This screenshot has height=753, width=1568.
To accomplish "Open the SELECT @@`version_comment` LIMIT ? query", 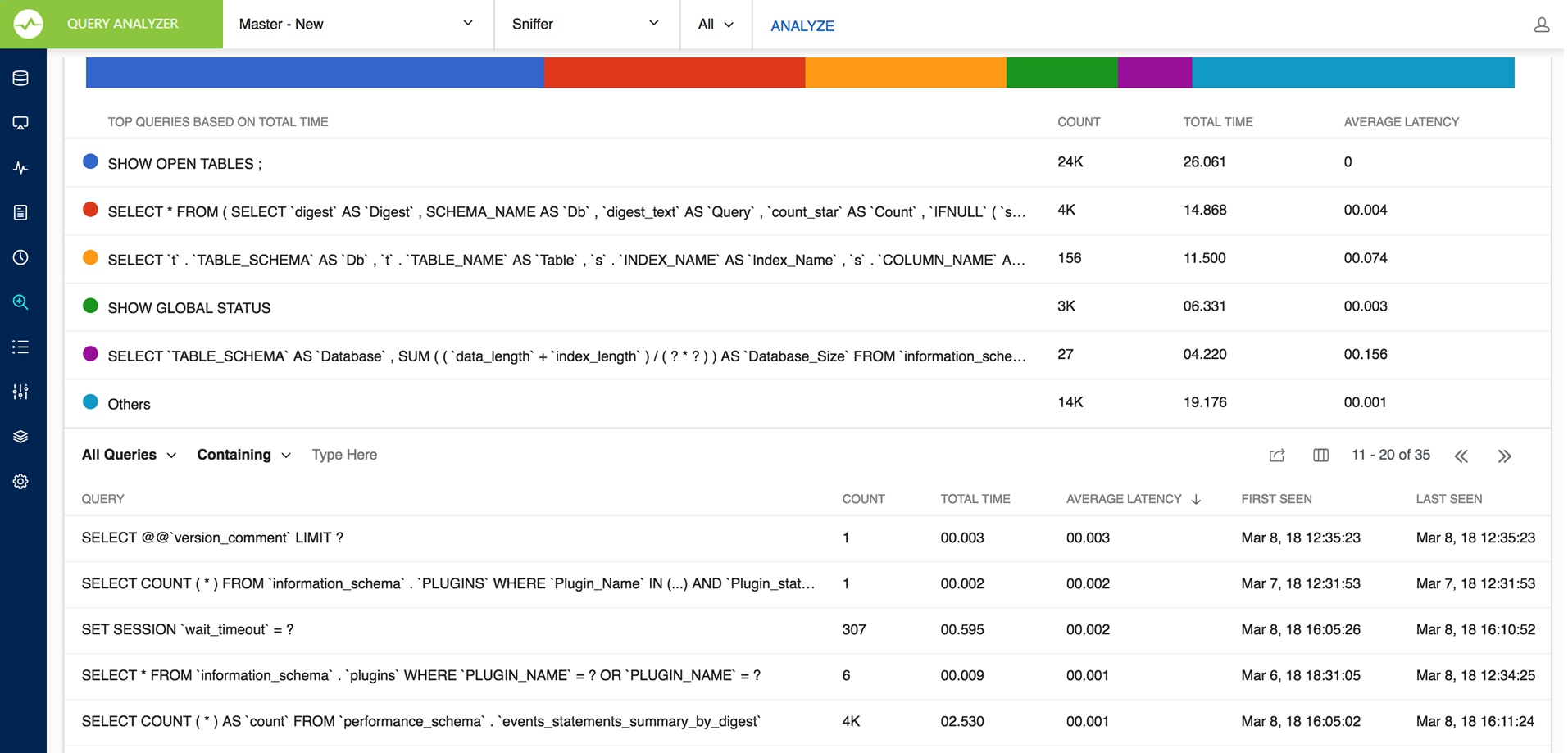I will point(212,538).
